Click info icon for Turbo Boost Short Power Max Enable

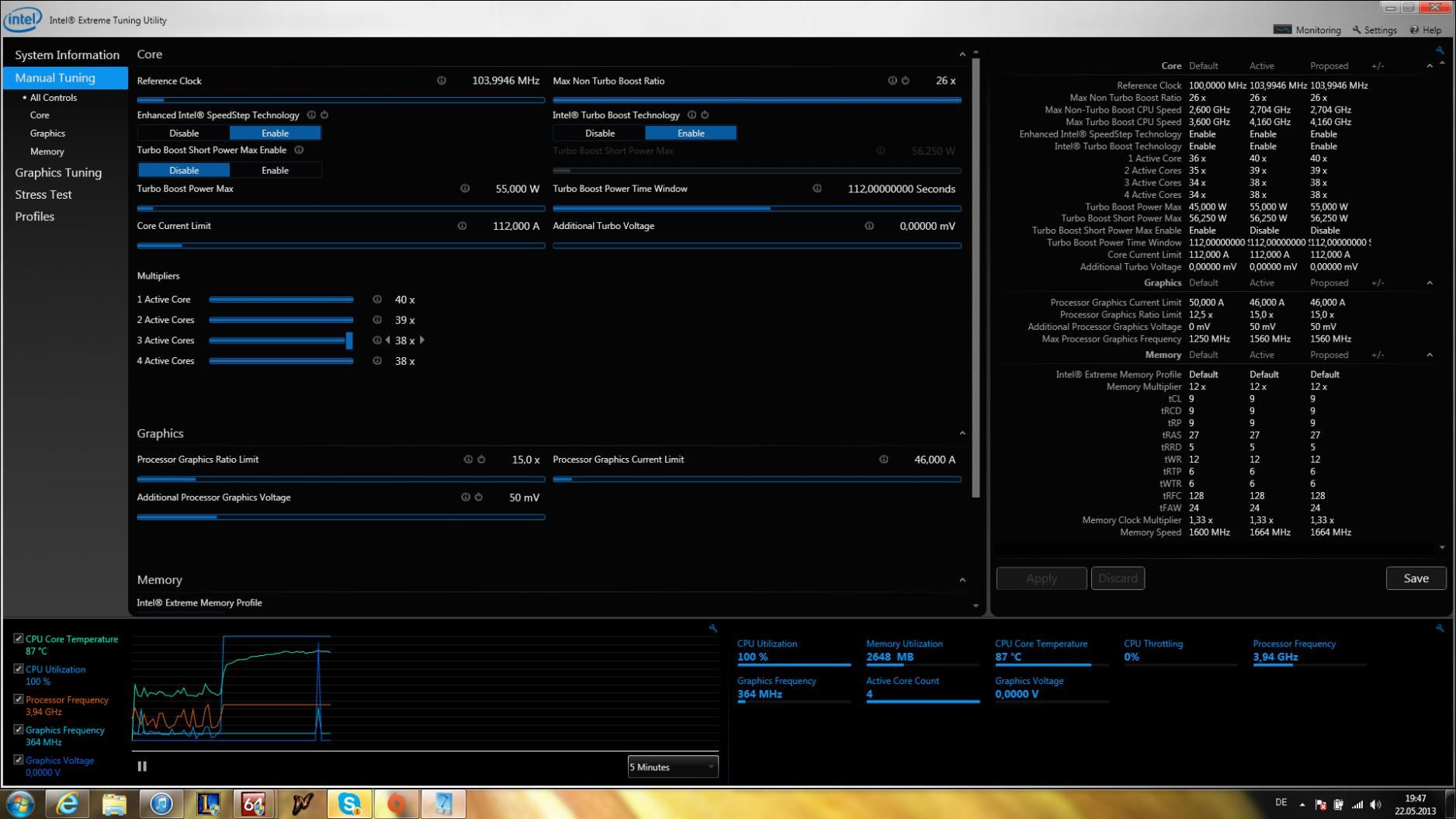(x=299, y=150)
